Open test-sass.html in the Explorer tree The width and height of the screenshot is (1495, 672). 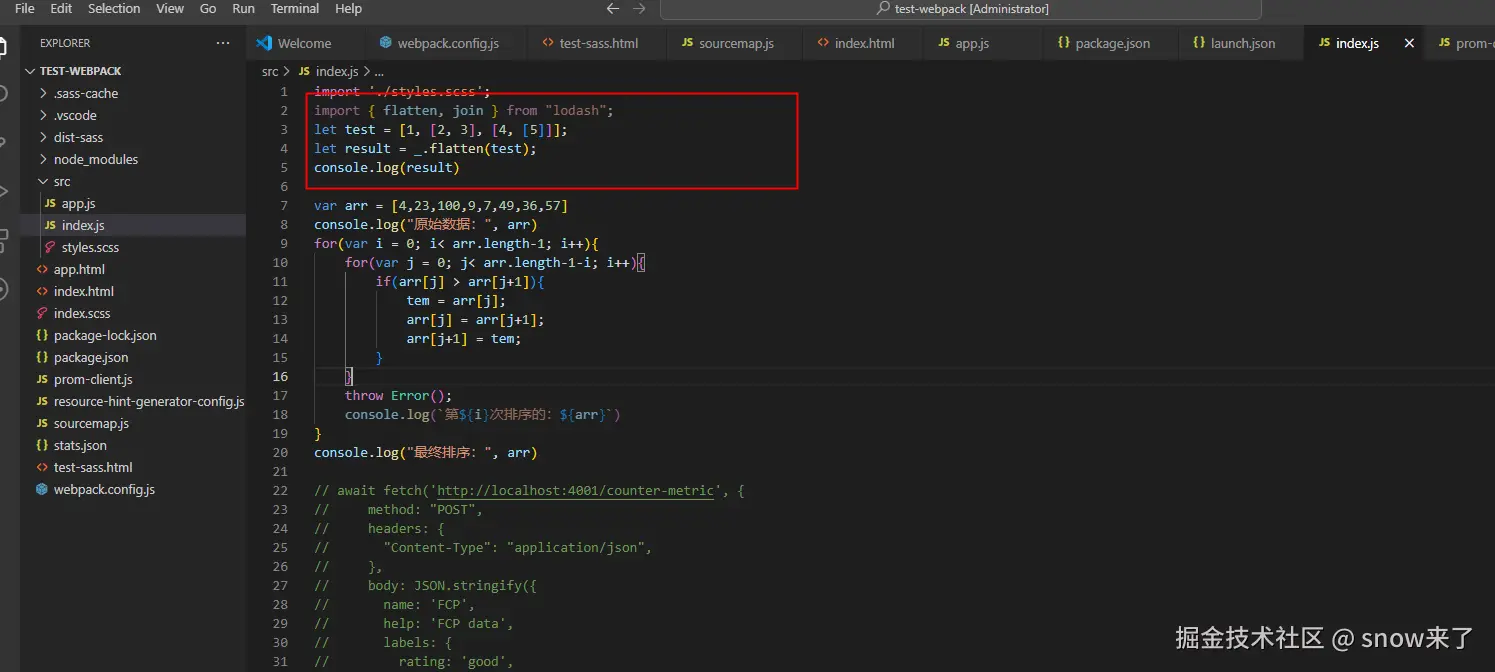pos(133,467)
